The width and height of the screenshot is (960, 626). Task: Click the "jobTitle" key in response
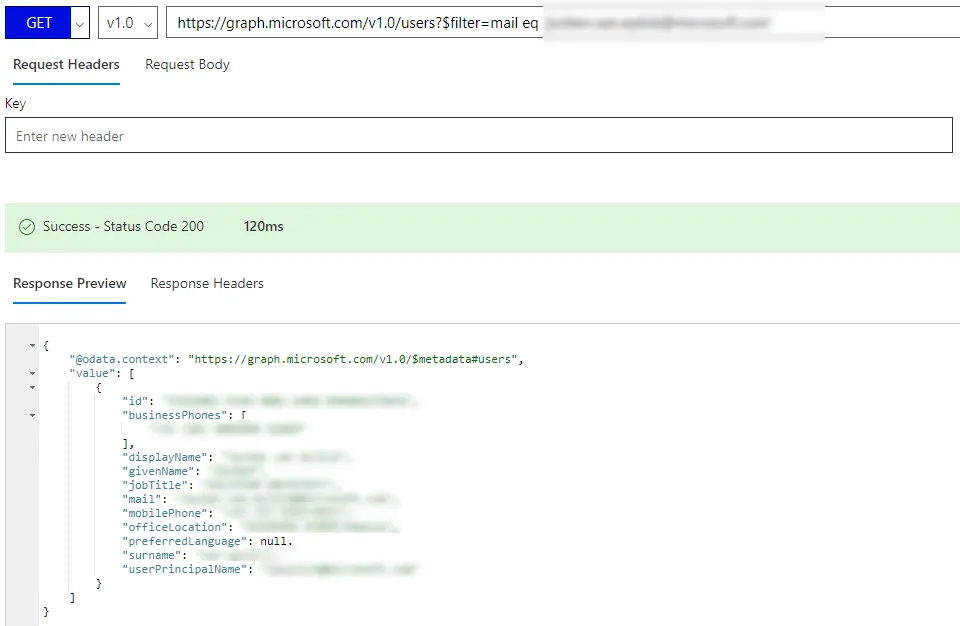pyautogui.click(x=155, y=485)
